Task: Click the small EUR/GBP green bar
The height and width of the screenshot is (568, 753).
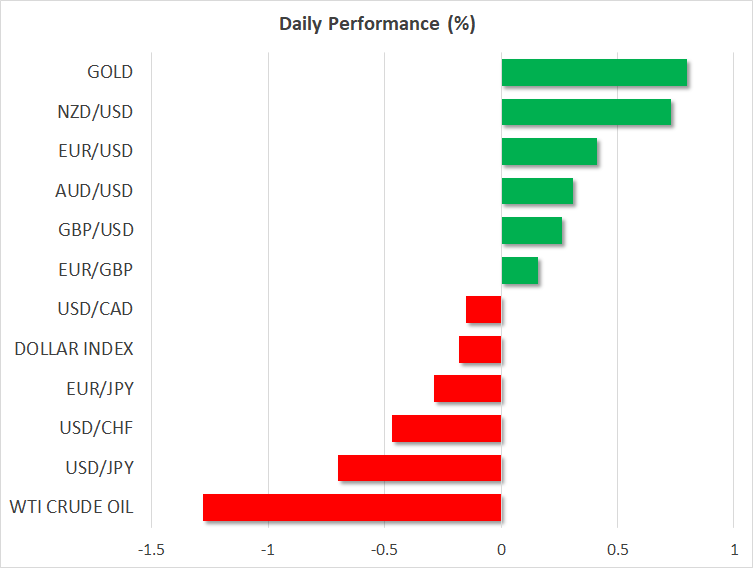Action: (518, 270)
